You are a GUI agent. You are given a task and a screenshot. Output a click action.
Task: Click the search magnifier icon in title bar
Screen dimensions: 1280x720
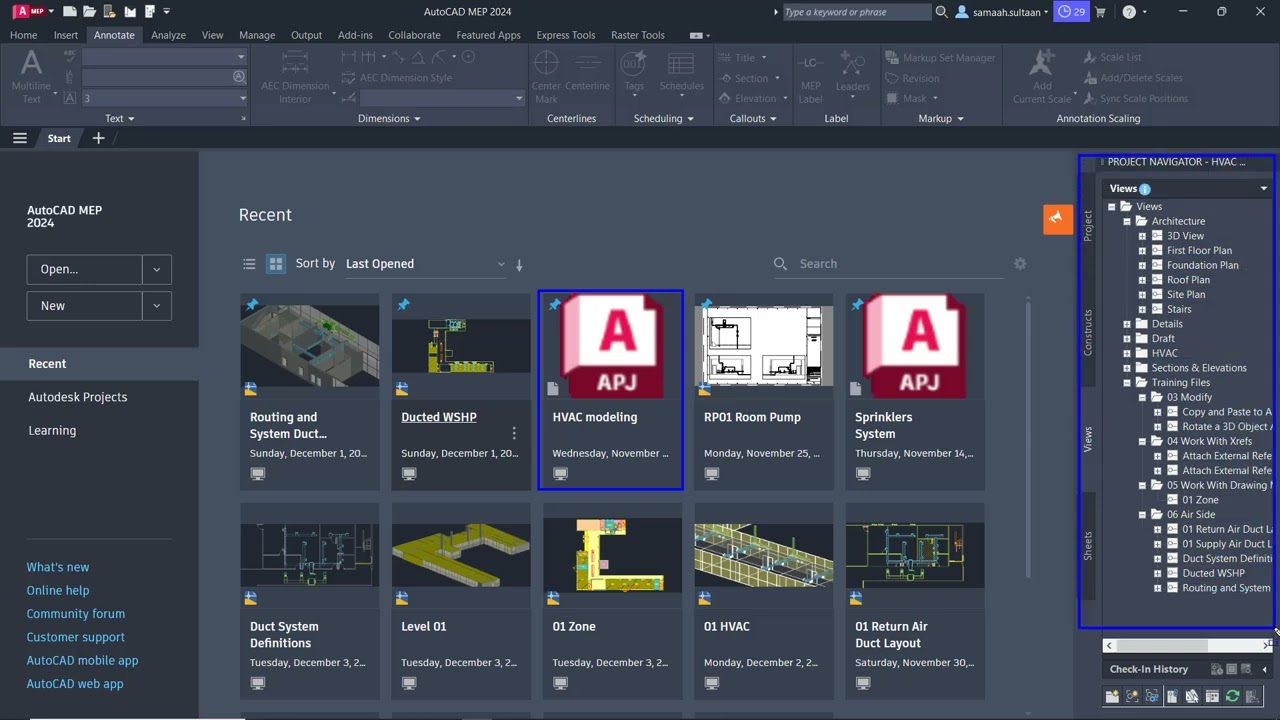coord(941,12)
